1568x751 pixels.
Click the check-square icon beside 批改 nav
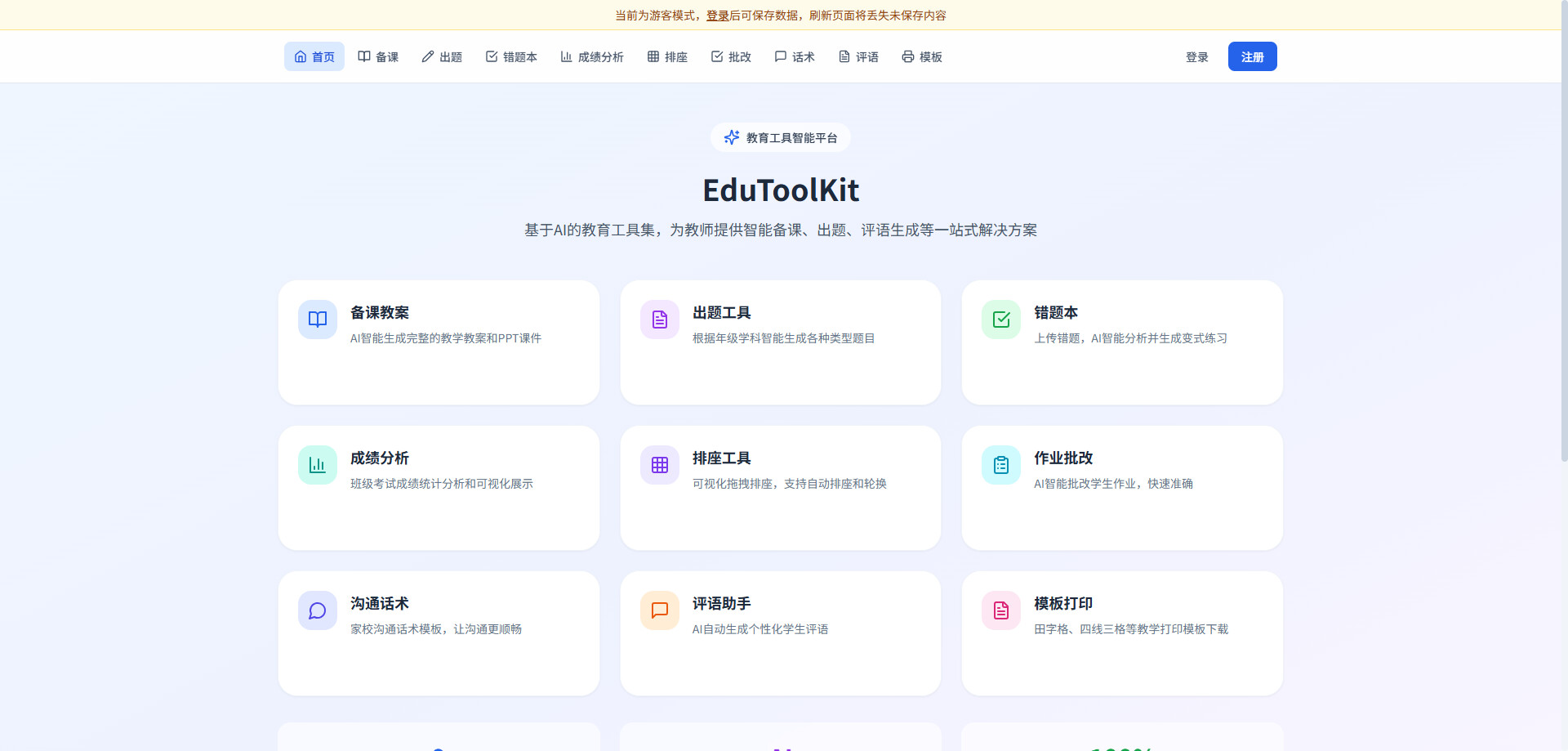point(717,56)
